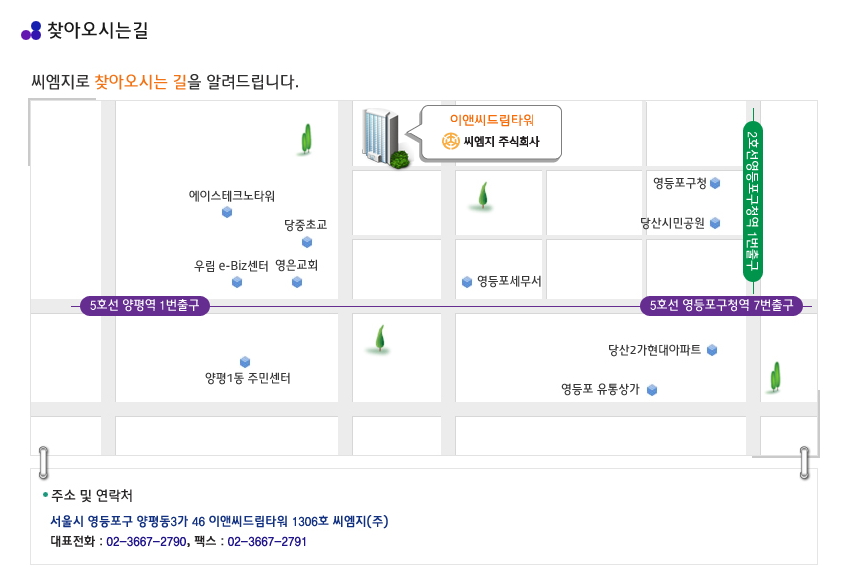Click the left paperclip icon
The width and height of the screenshot is (858, 576).
click(x=43, y=462)
